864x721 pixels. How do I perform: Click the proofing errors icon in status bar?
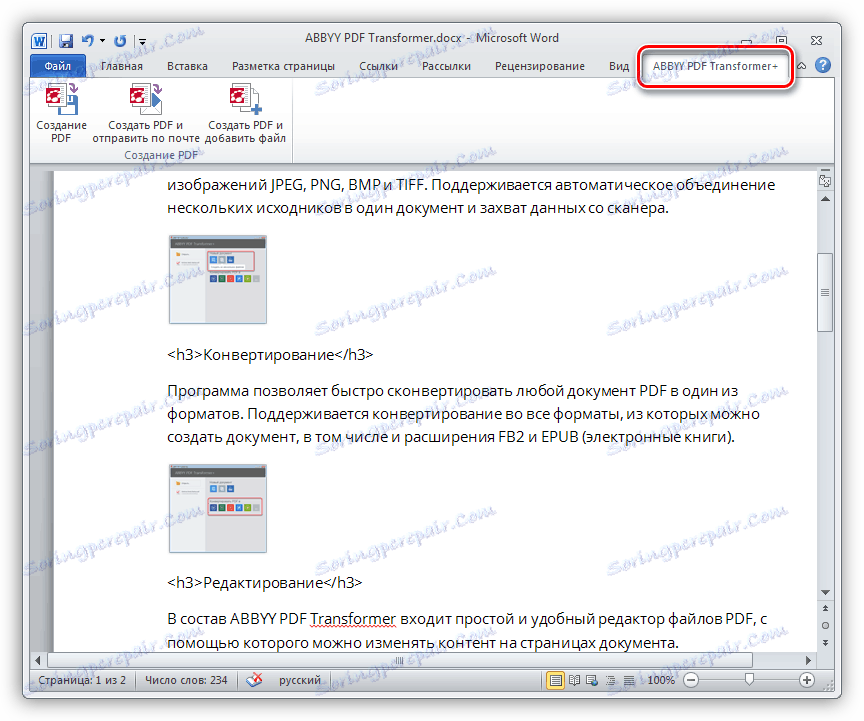pos(254,680)
